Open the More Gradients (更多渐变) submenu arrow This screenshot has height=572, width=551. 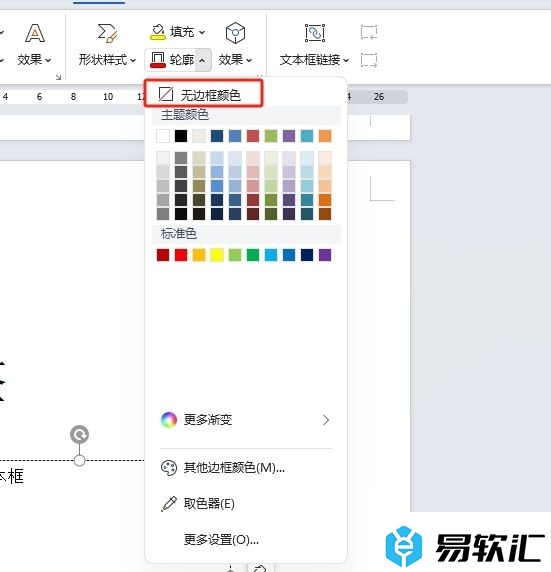click(x=326, y=420)
